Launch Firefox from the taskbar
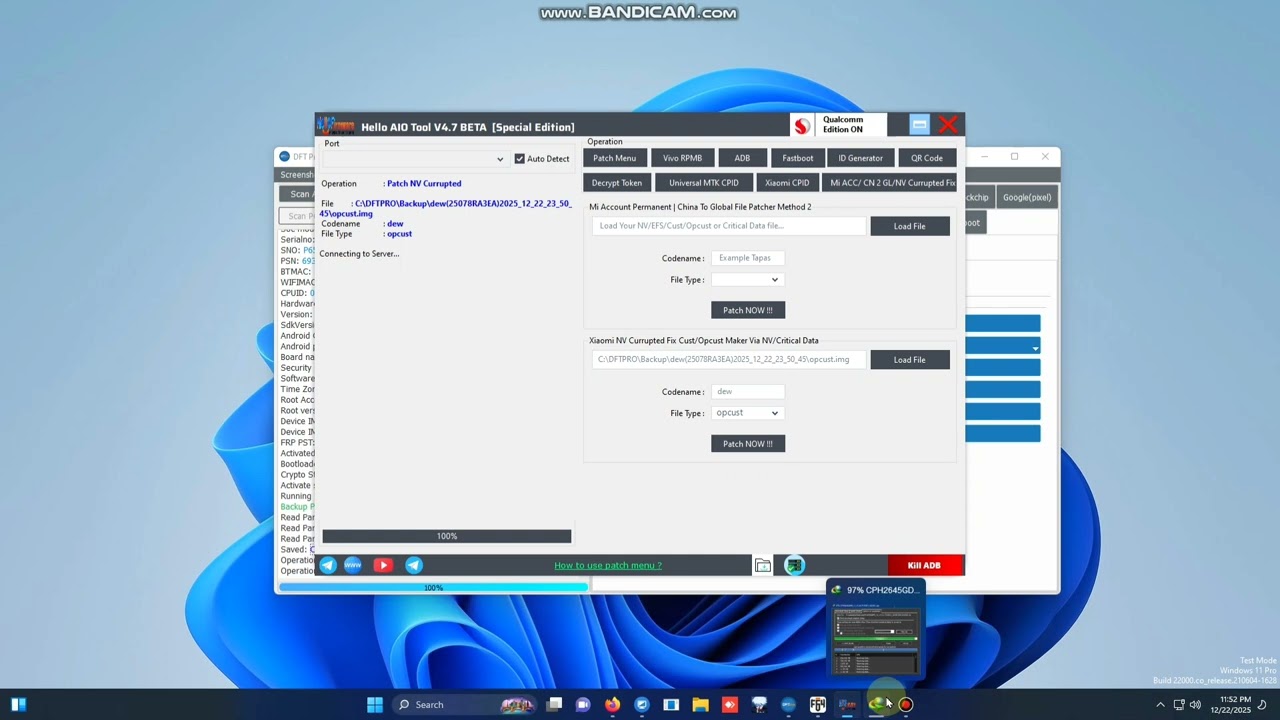This screenshot has width=1280, height=720. [612, 704]
